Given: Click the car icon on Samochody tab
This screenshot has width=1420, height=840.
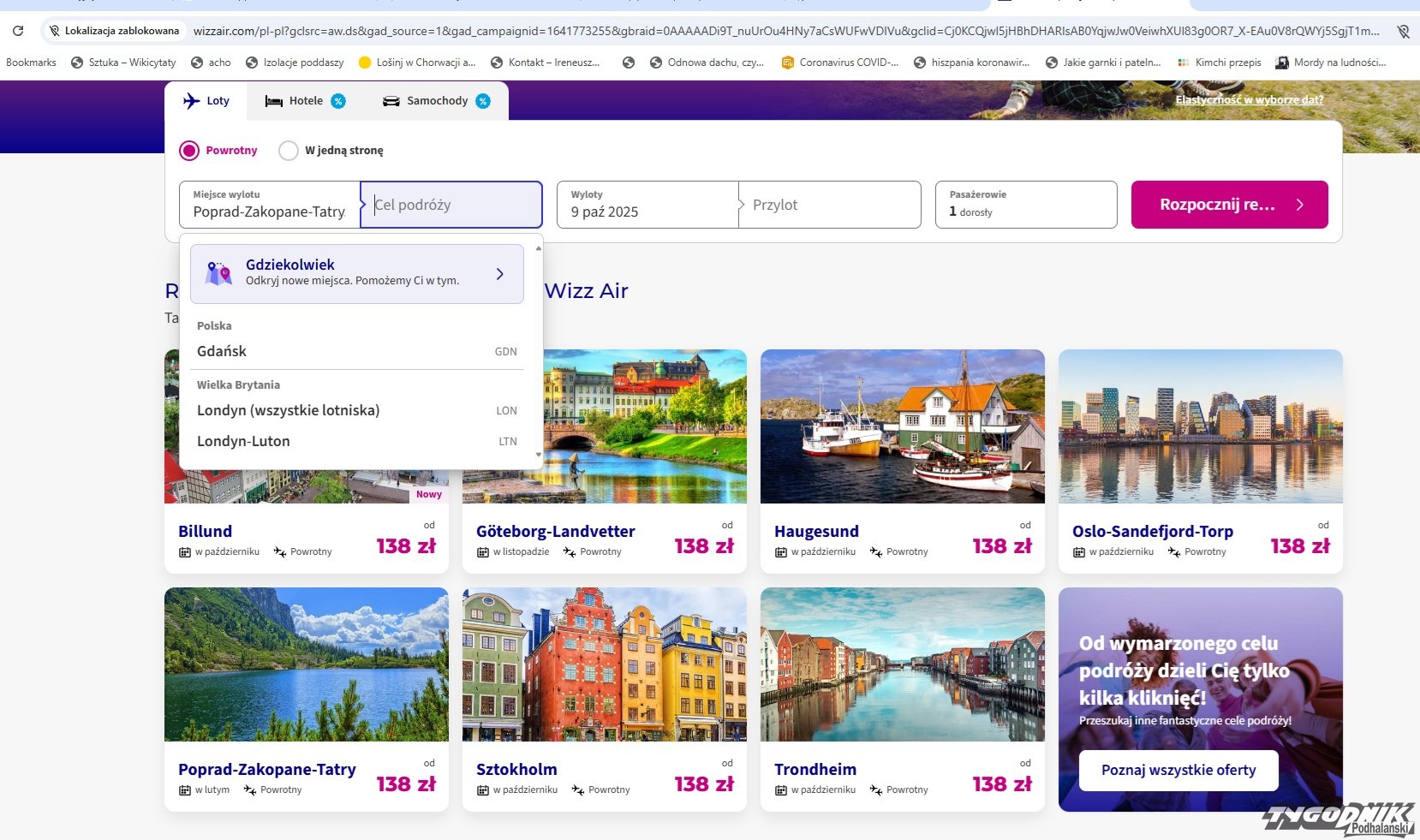Looking at the screenshot, I should click(391, 101).
